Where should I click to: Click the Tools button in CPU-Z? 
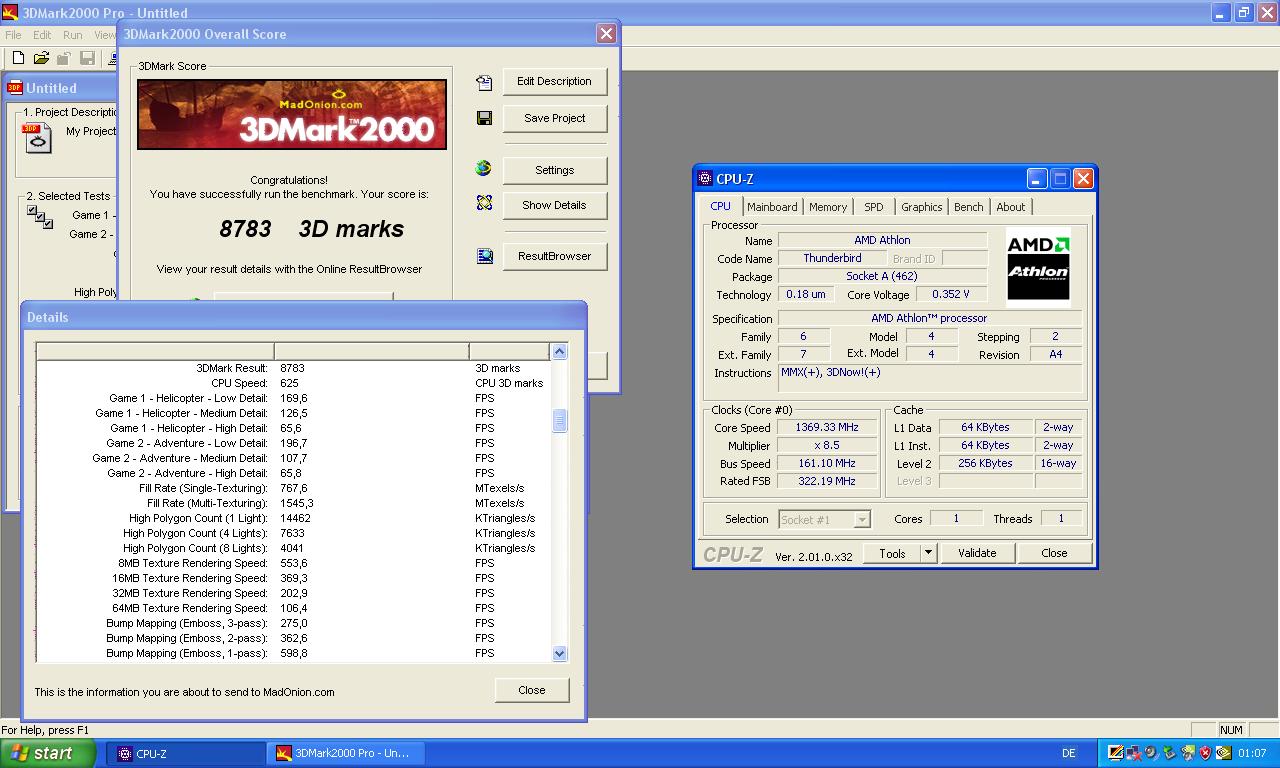(x=892, y=553)
